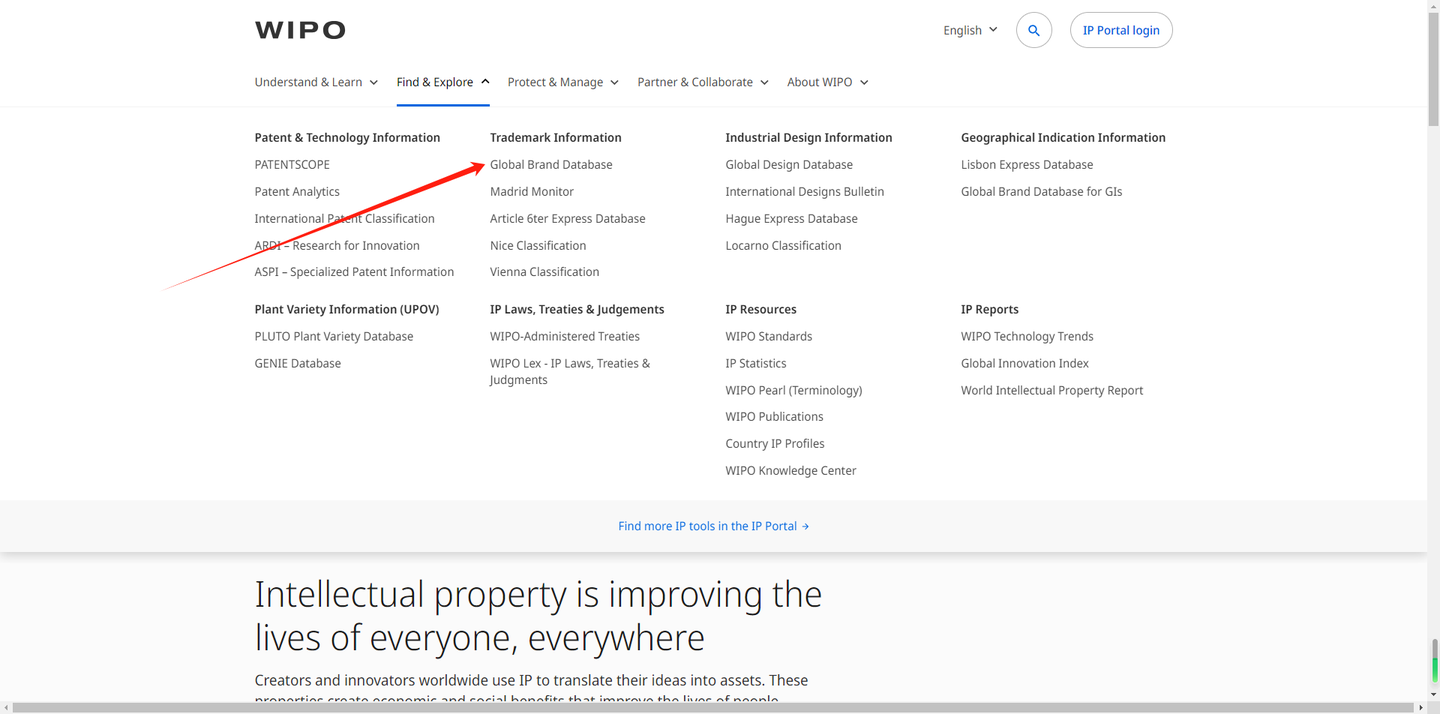Open the WIPO Standards link
Image resolution: width=1440 pixels, height=714 pixels.
tap(769, 337)
